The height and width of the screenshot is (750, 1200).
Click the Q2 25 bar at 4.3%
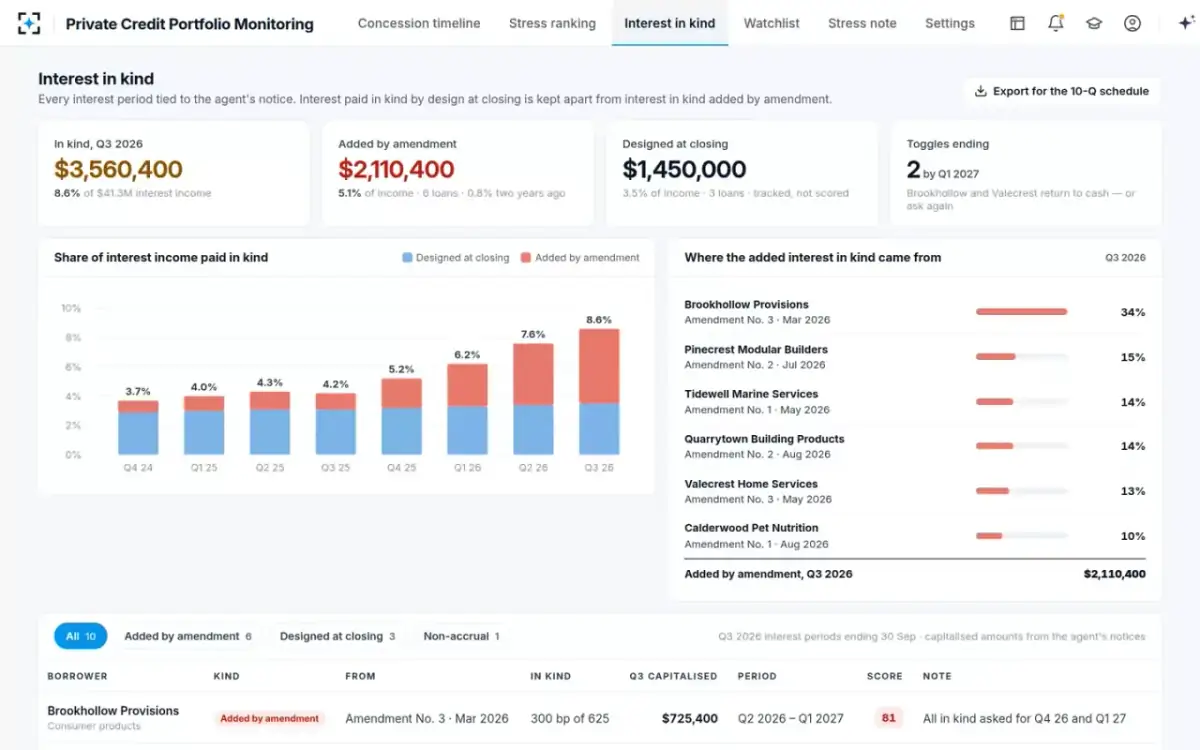click(270, 423)
